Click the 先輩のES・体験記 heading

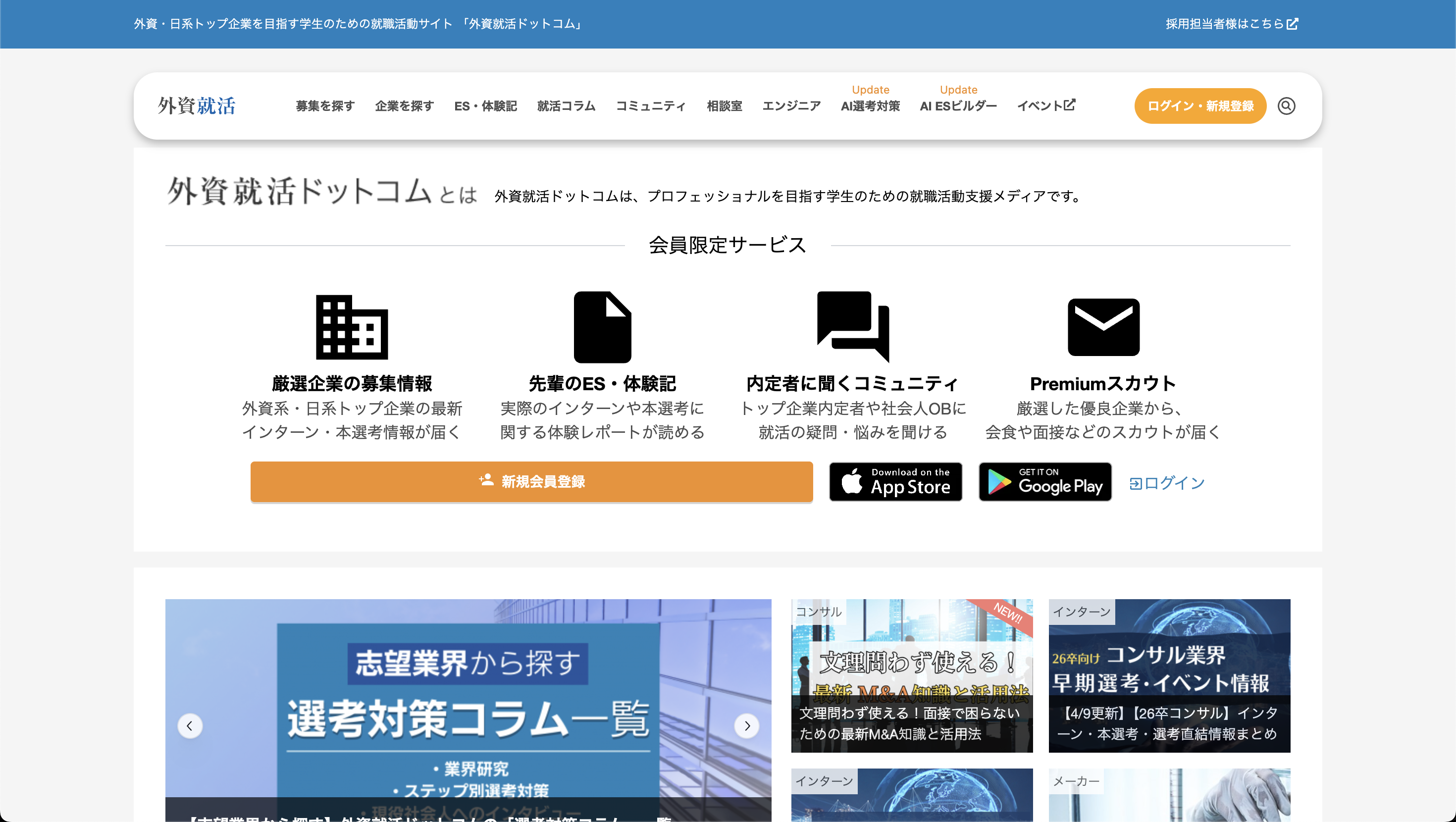(602, 383)
